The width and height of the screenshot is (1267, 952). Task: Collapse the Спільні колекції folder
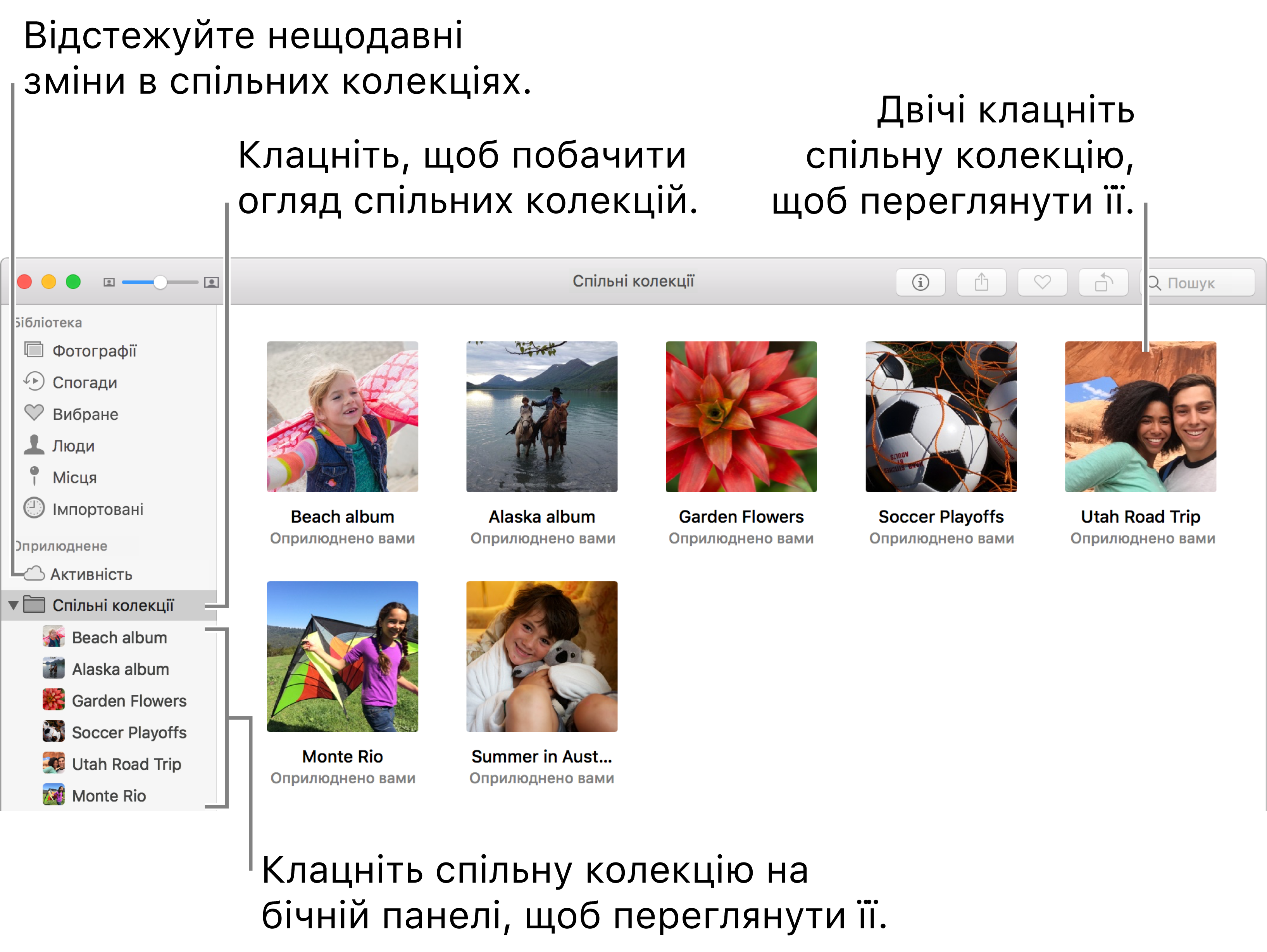click(17, 604)
